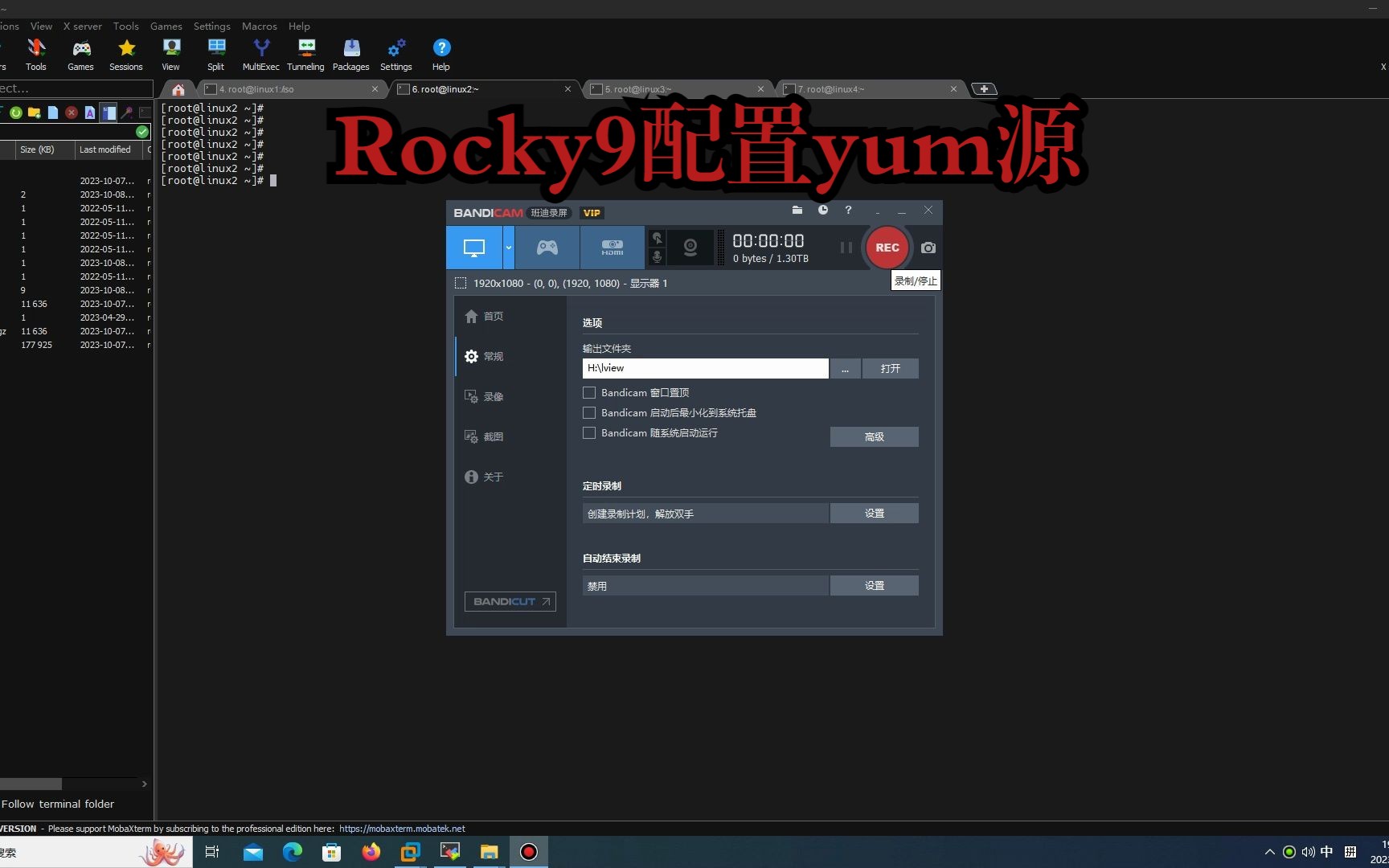Enable Bandicam 随系统启动运行
This screenshot has height=868, width=1389.
pyautogui.click(x=588, y=433)
